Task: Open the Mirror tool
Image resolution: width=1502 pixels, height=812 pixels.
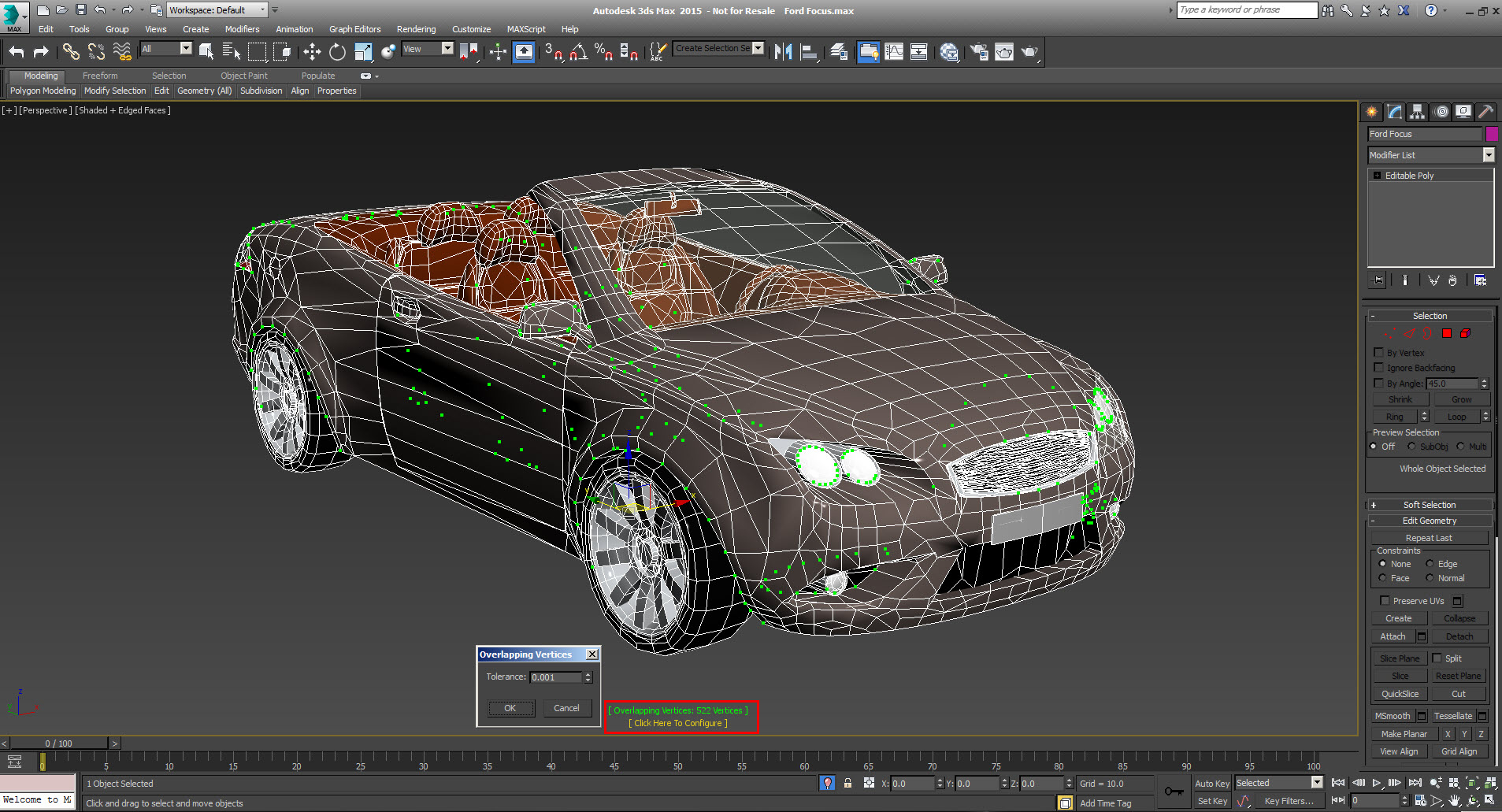Action: tap(784, 51)
